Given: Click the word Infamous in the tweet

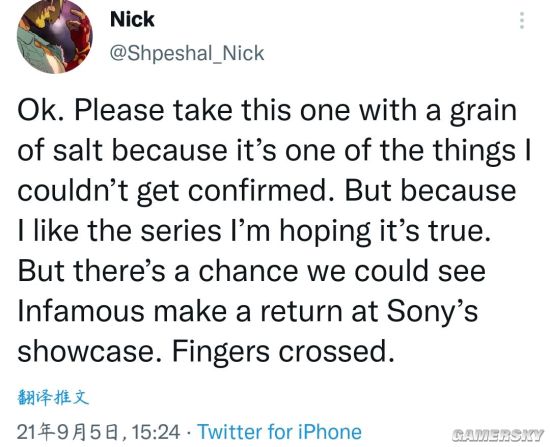Looking at the screenshot, I should coord(81,311).
